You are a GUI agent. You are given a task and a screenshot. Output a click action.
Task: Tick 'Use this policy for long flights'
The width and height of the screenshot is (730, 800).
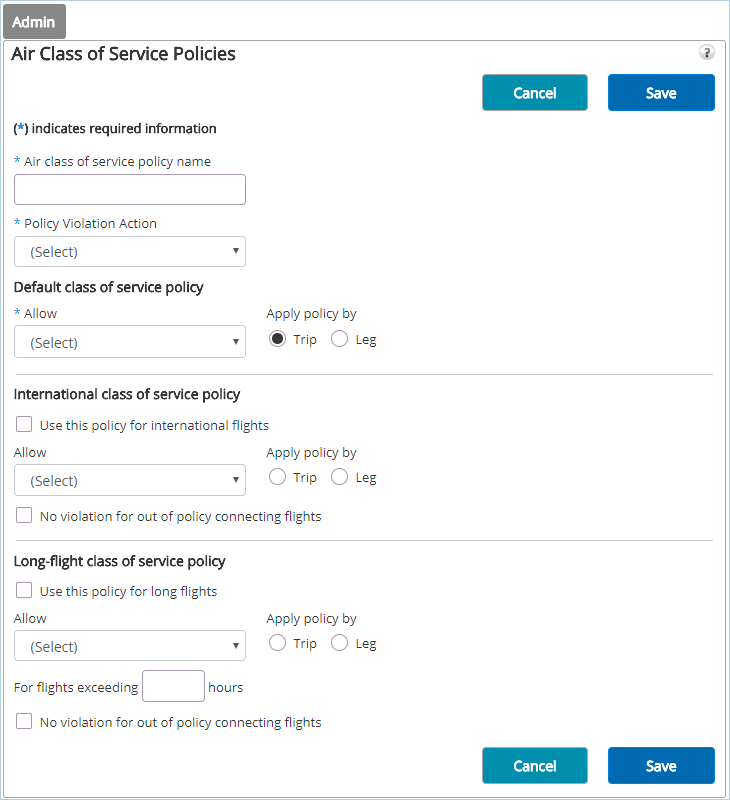[24, 591]
